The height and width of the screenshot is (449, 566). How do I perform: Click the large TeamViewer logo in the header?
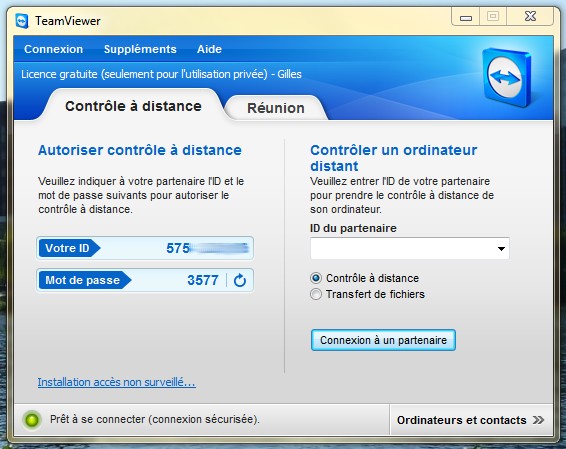(x=507, y=77)
